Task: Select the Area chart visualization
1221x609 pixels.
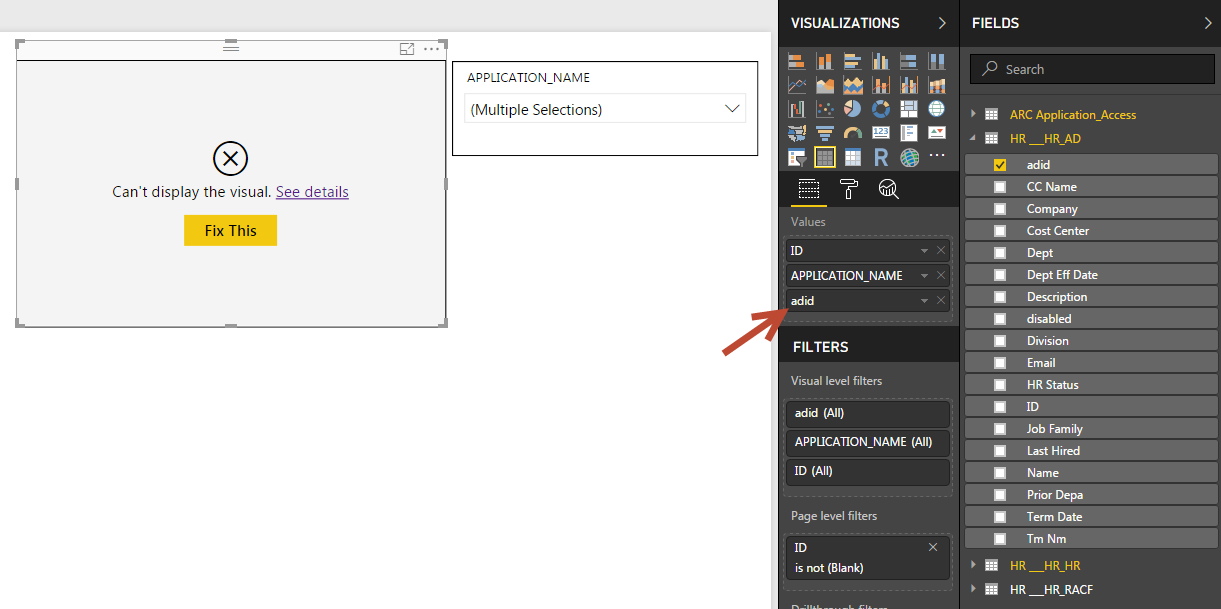Action: pos(825,85)
